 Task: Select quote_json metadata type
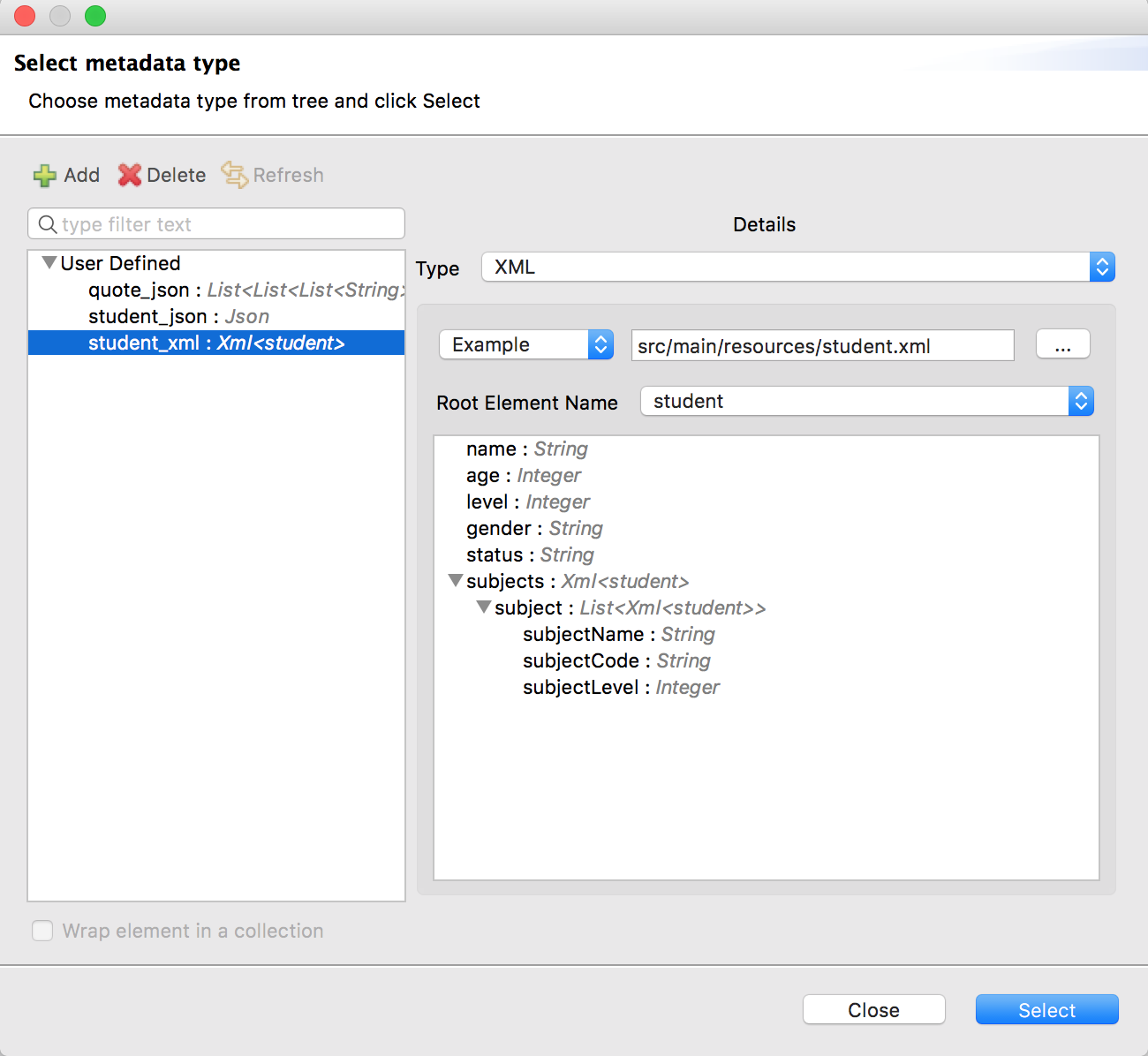(139, 290)
